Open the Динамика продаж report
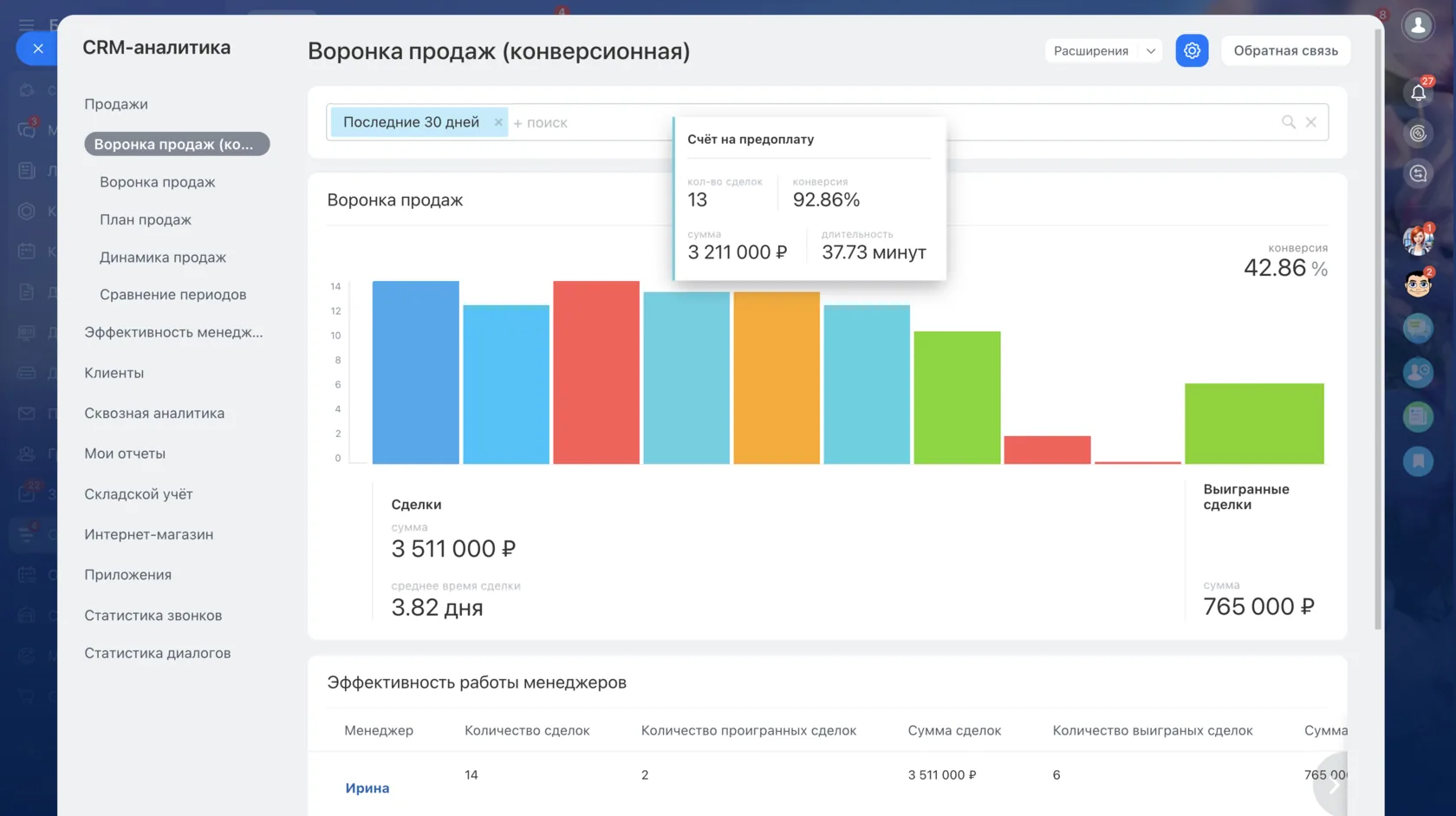Viewport: 1456px width, 816px height. pos(163,258)
